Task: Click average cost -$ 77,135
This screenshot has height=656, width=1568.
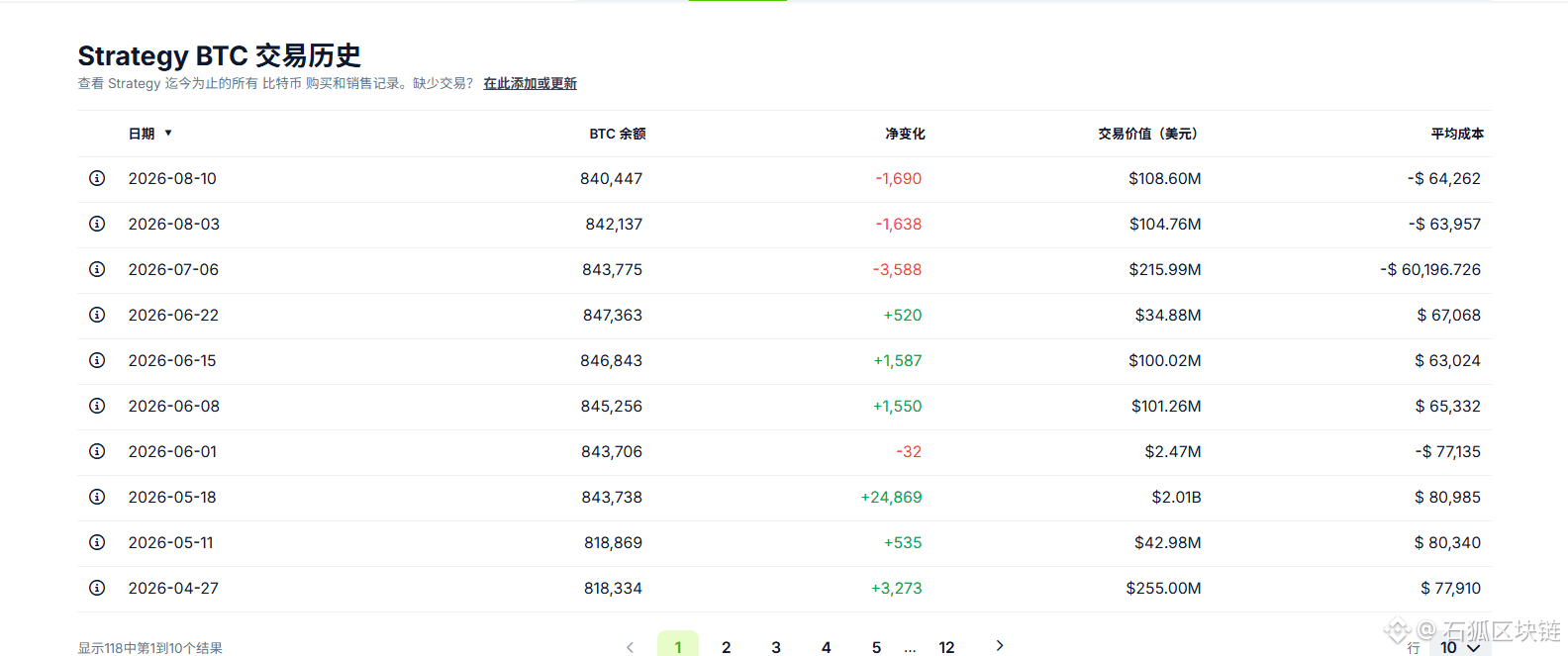Action: [x=1448, y=452]
